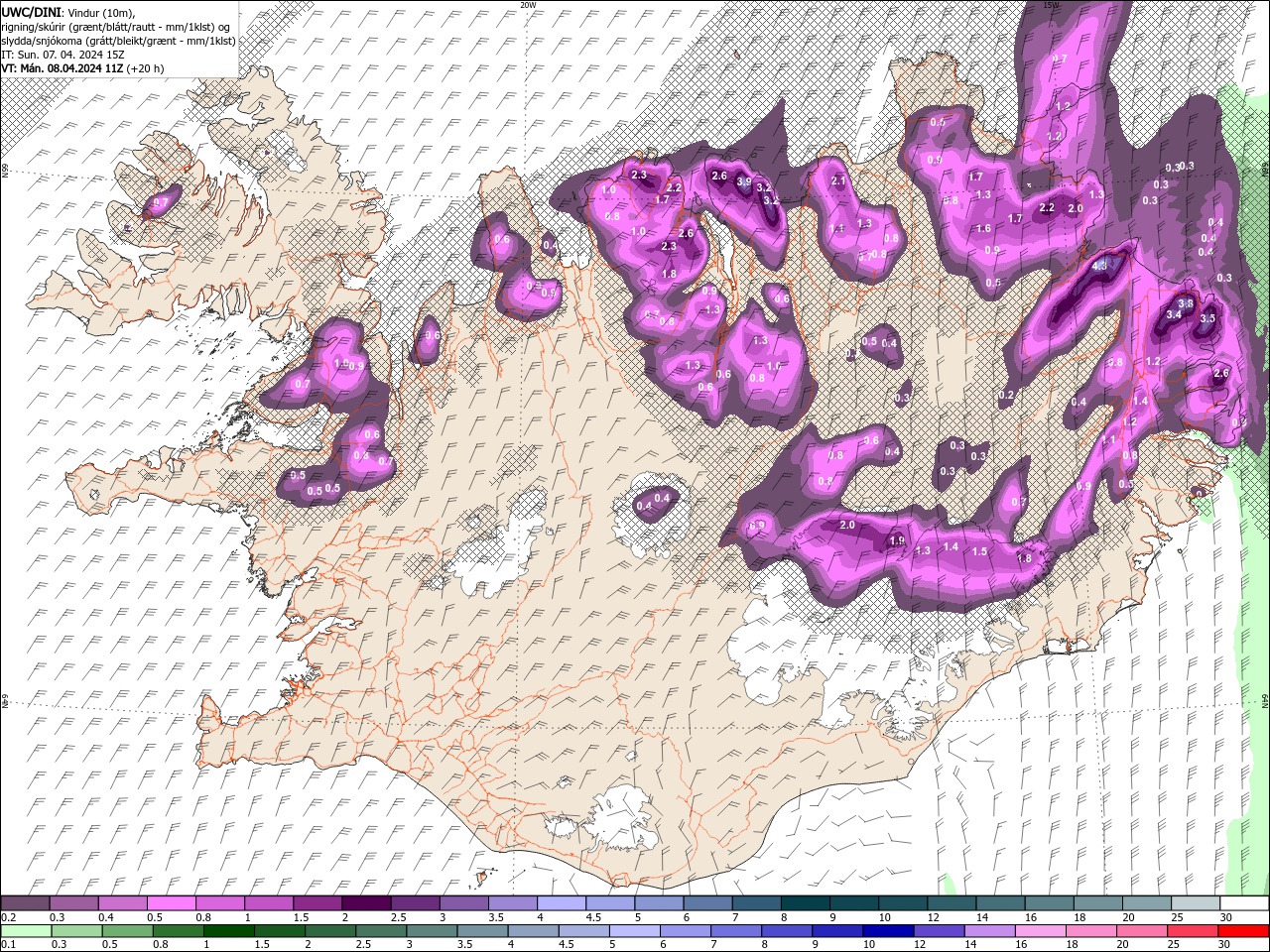Click the 3.8 snowfall value on the map
The width and height of the screenshot is (1270, 952).
click(1186, 302)
